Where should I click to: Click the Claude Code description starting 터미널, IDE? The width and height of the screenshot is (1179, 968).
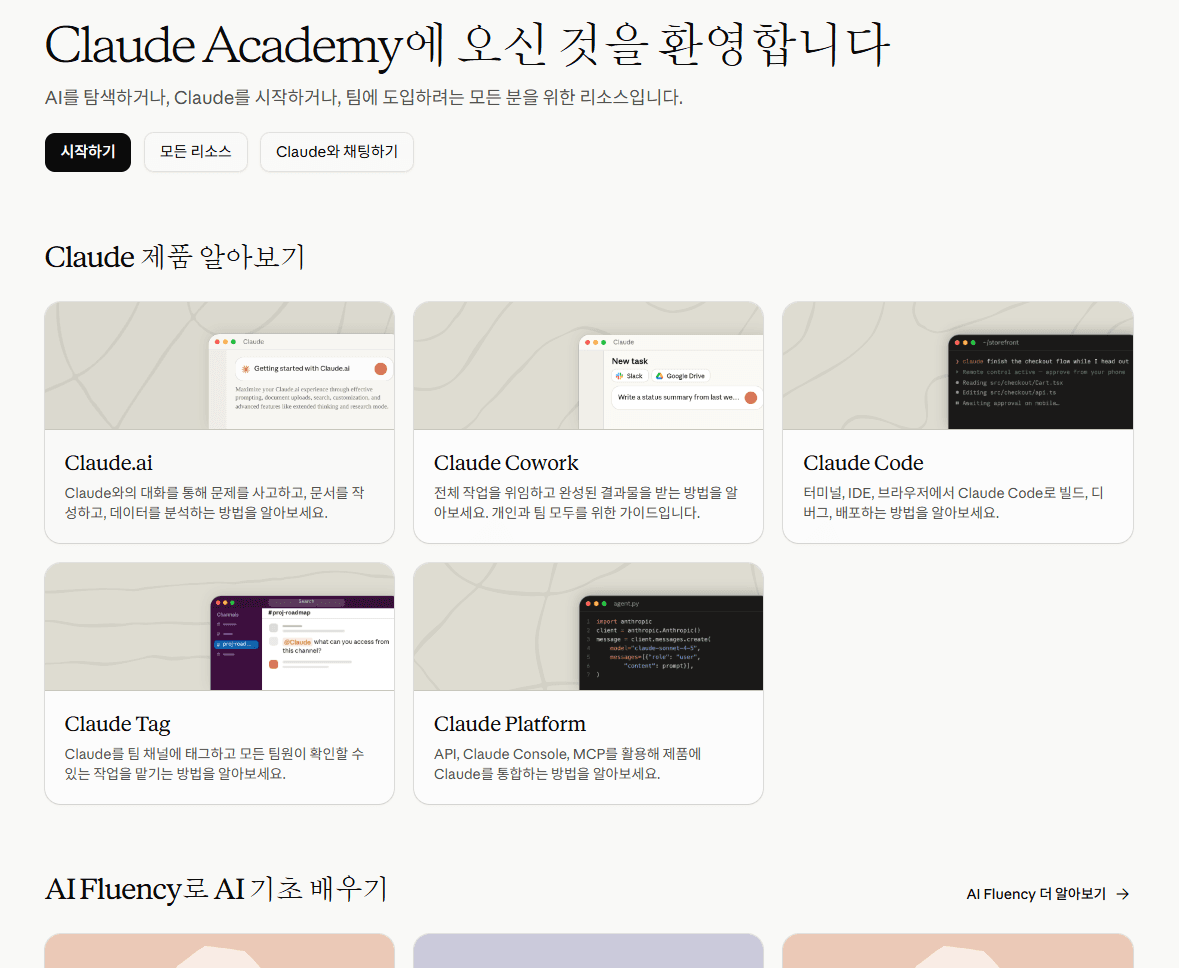point(953,502)
